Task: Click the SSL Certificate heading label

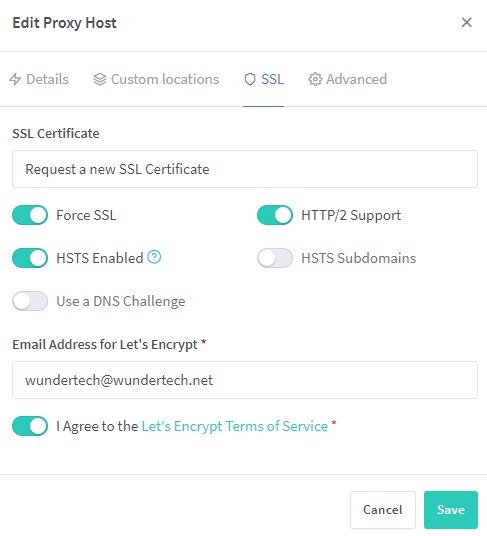Action: (x=56, y=133)
